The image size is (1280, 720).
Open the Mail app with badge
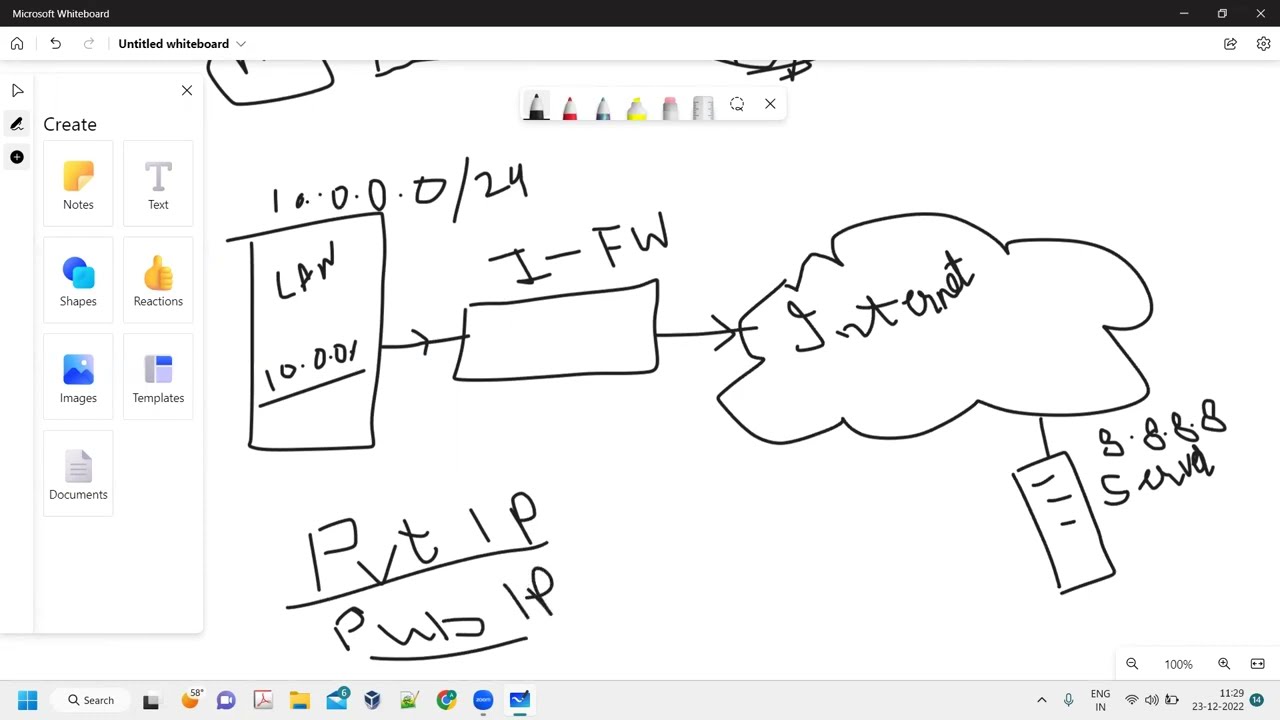pos(337,700)
